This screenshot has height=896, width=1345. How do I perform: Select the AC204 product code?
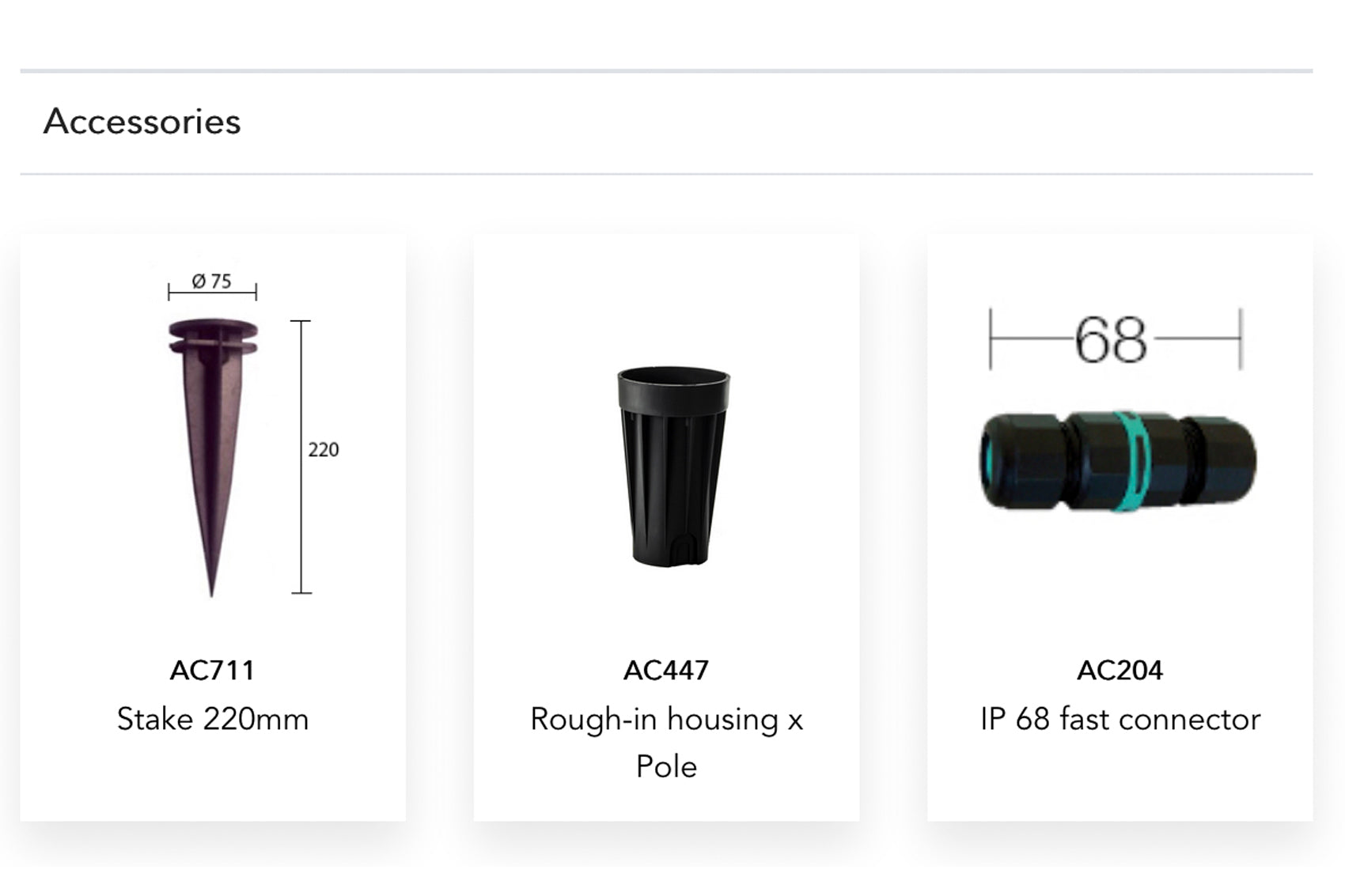click(x=1120, y=671)
